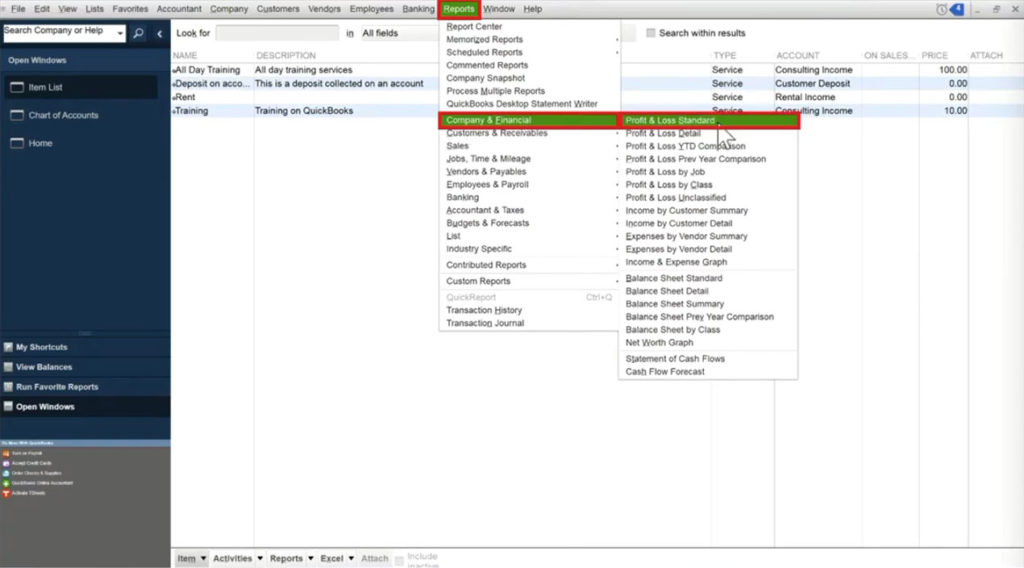Screen dimensions: 1024x568
Task: Enable the Search within results checkbox
Action: [651, 33]
